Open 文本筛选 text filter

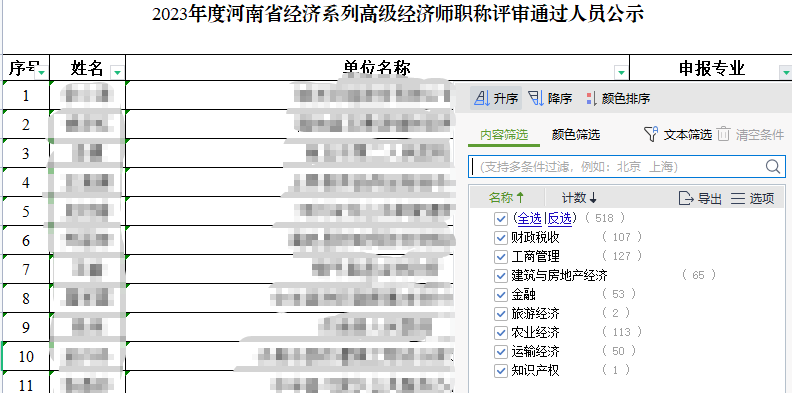click(x=677, y=135)
